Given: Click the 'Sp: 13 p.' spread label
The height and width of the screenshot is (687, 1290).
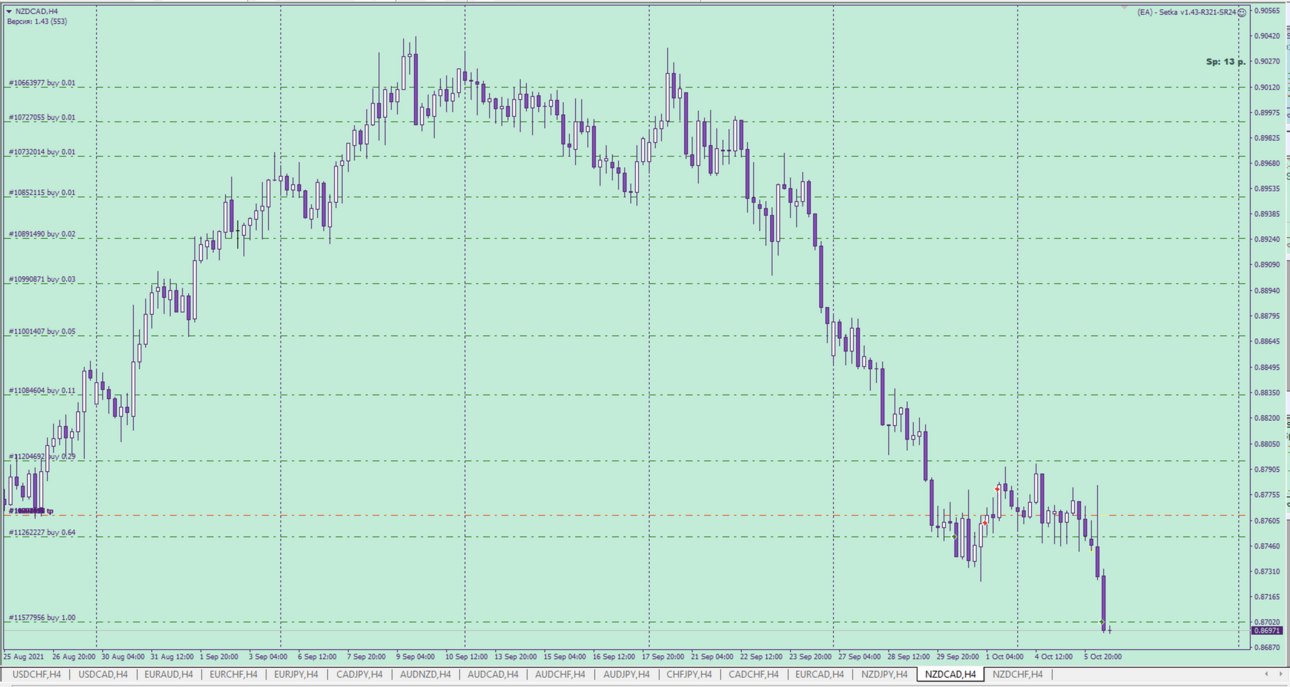Looking at the screenshot, I should [1226, 62].
